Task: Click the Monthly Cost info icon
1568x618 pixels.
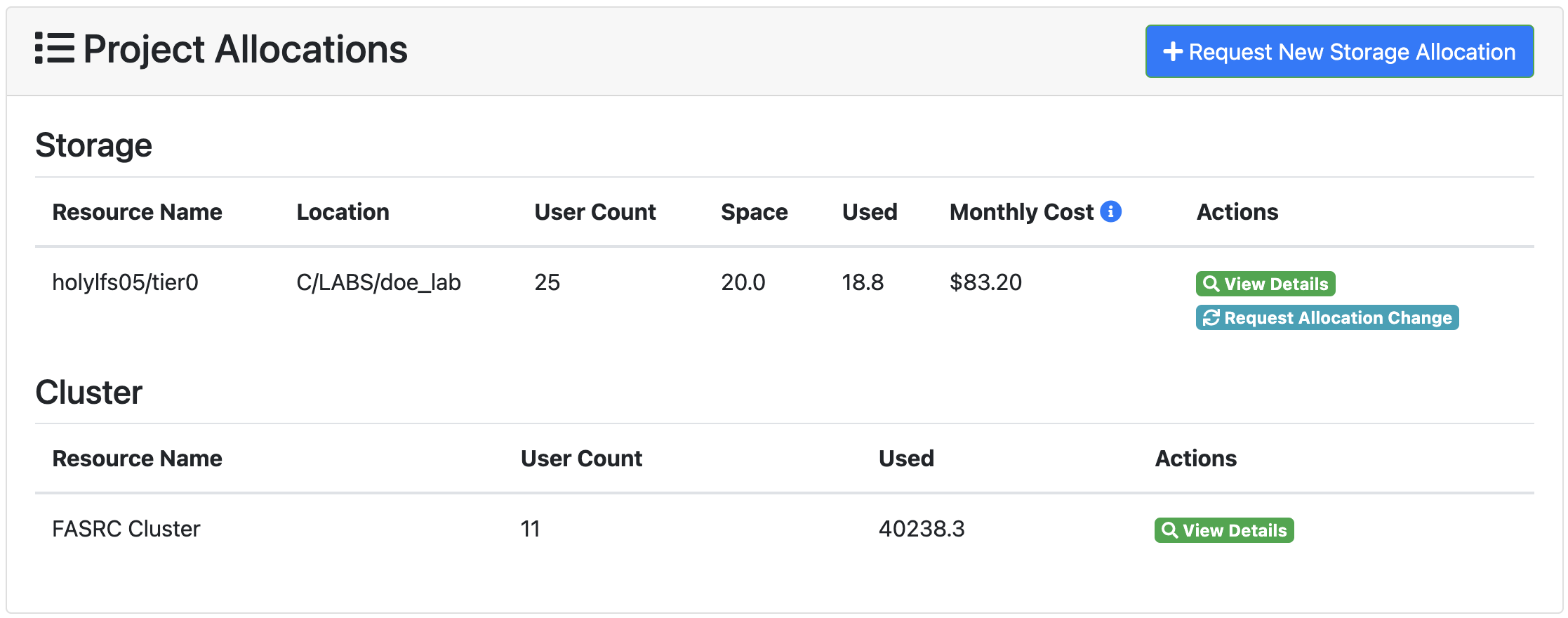Action: pyautogui.click(x=1110, y=211)
